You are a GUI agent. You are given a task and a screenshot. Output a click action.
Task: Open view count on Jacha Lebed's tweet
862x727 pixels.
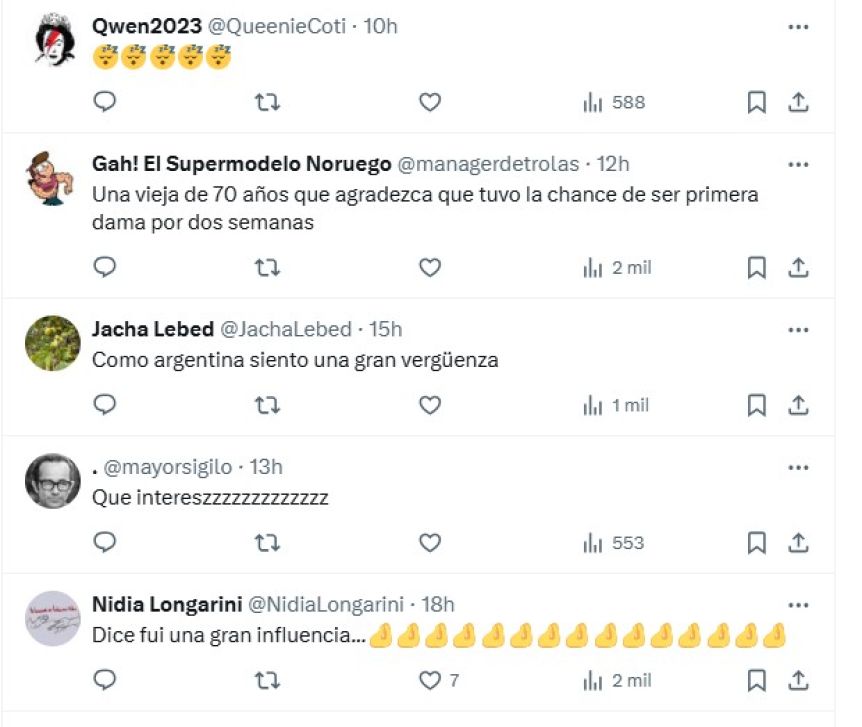616,405
